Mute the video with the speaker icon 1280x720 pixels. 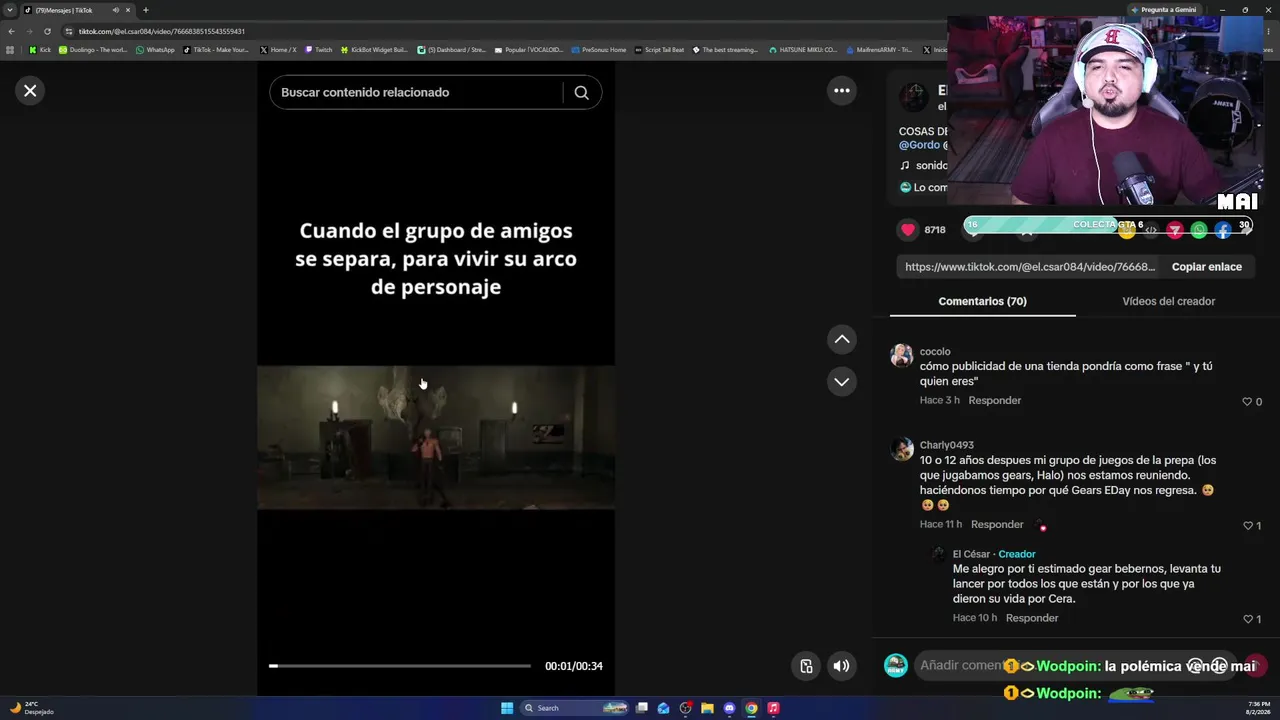pos(842,666)
